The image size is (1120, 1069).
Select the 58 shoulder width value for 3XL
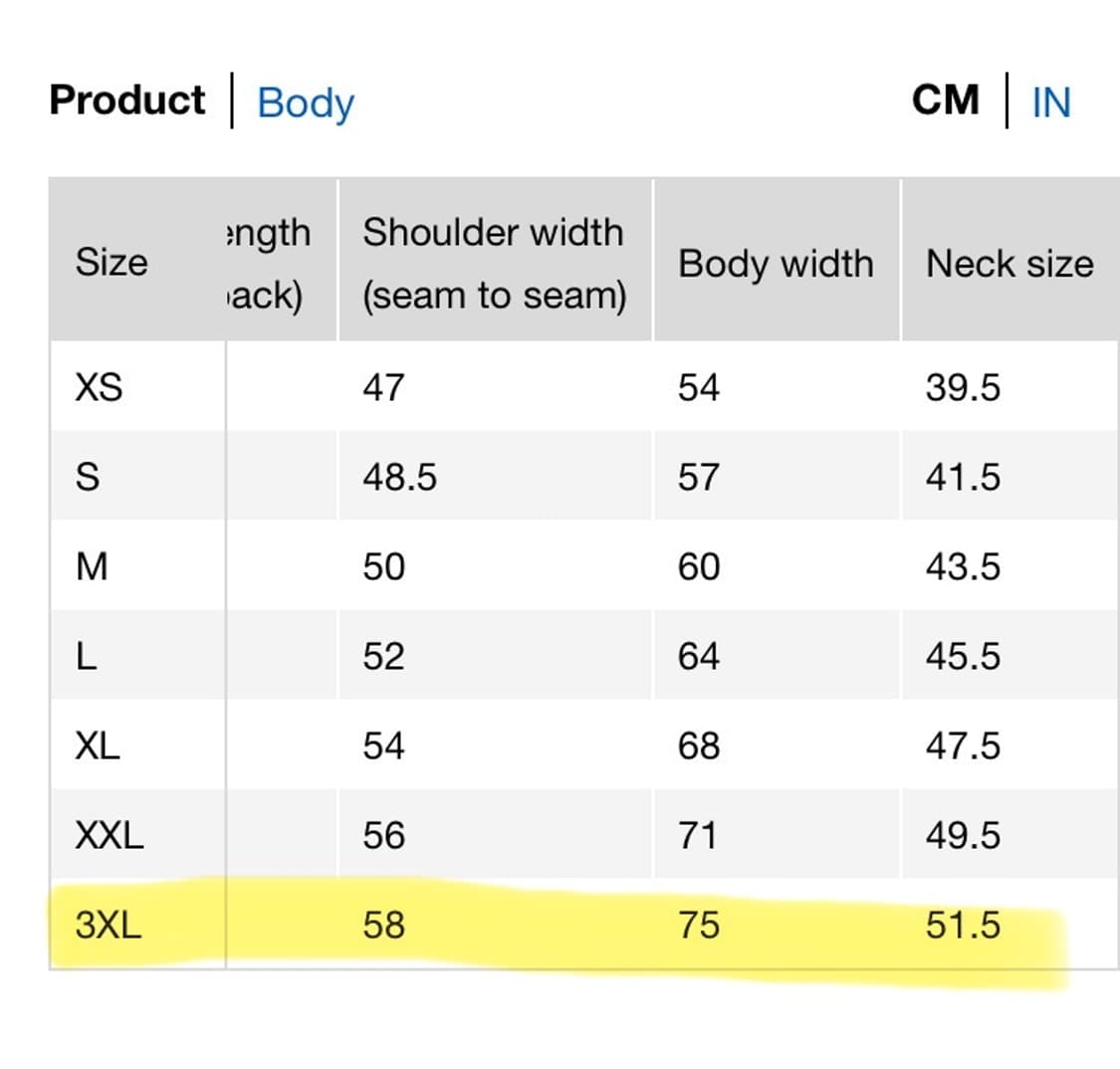pyautogui.click(x=386, y=926)
